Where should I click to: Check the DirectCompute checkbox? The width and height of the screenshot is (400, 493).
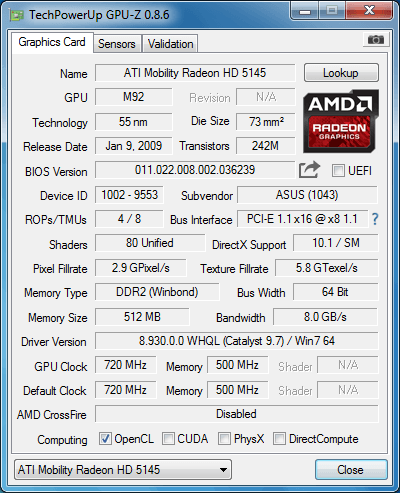279,439
